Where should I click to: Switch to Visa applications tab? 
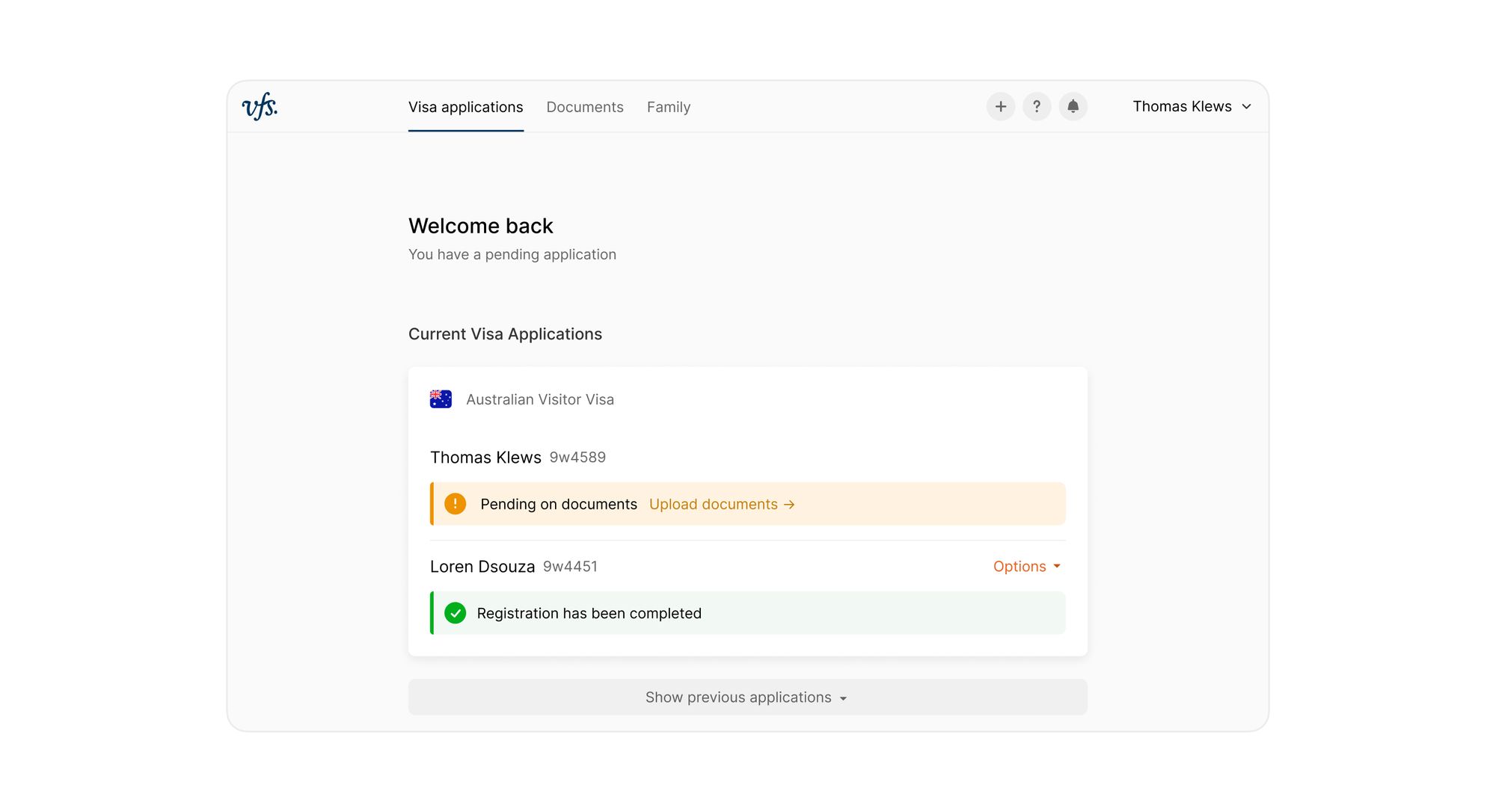tap(465, 107)
